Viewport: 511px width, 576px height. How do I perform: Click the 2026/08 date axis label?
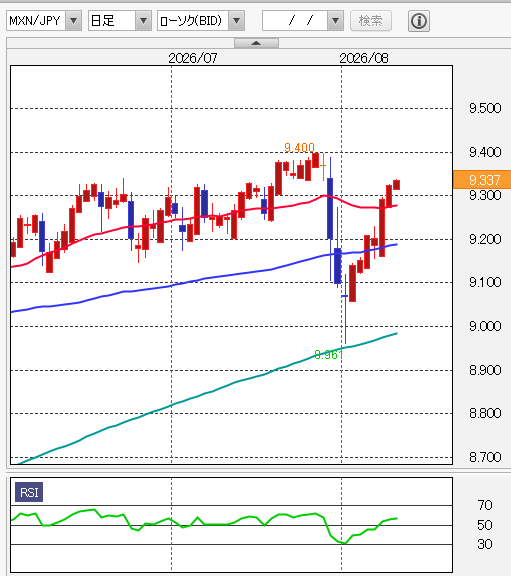tap(364, 58)
